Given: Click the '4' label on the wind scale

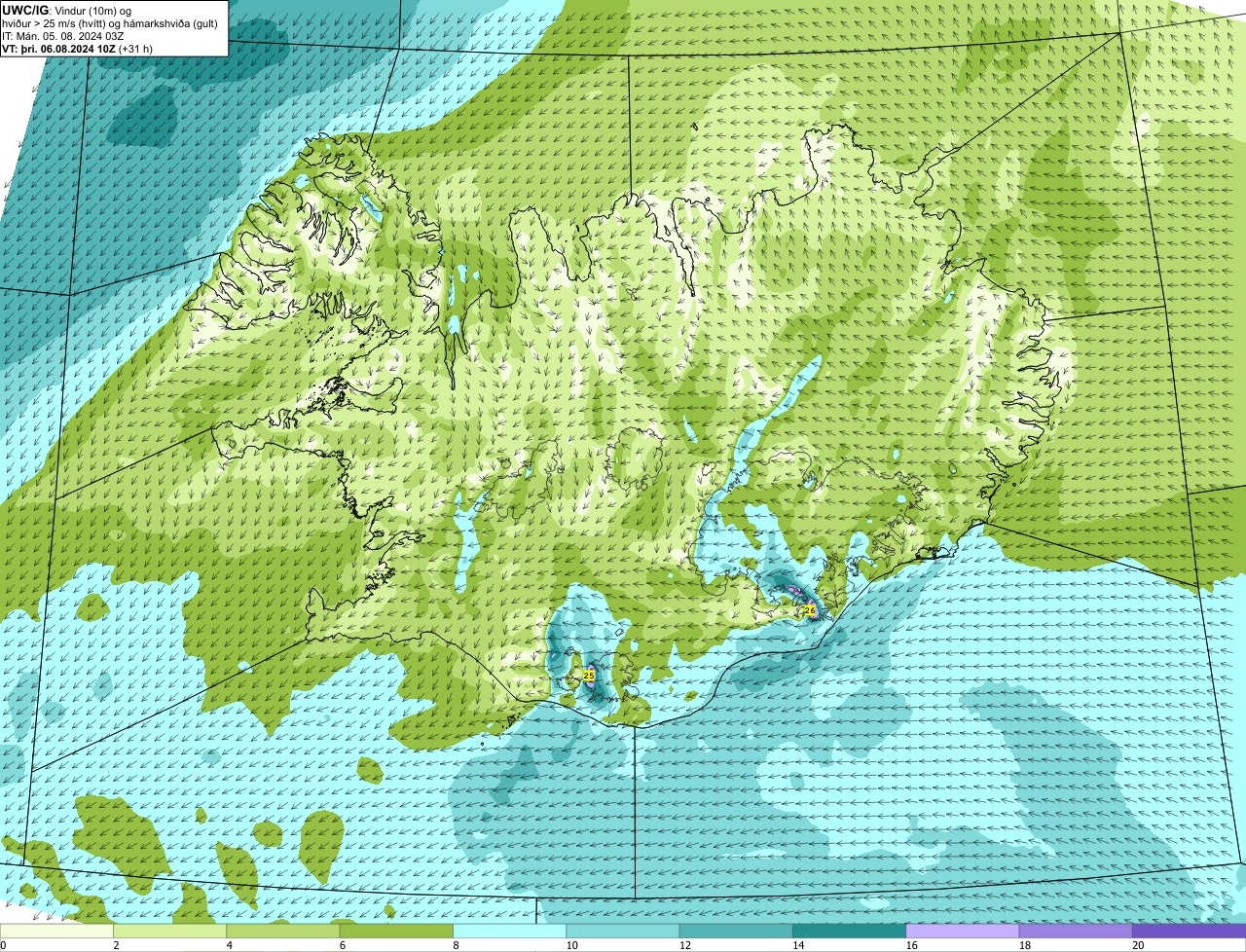Looking at the screenshot, I should click(x=230, y=945).
